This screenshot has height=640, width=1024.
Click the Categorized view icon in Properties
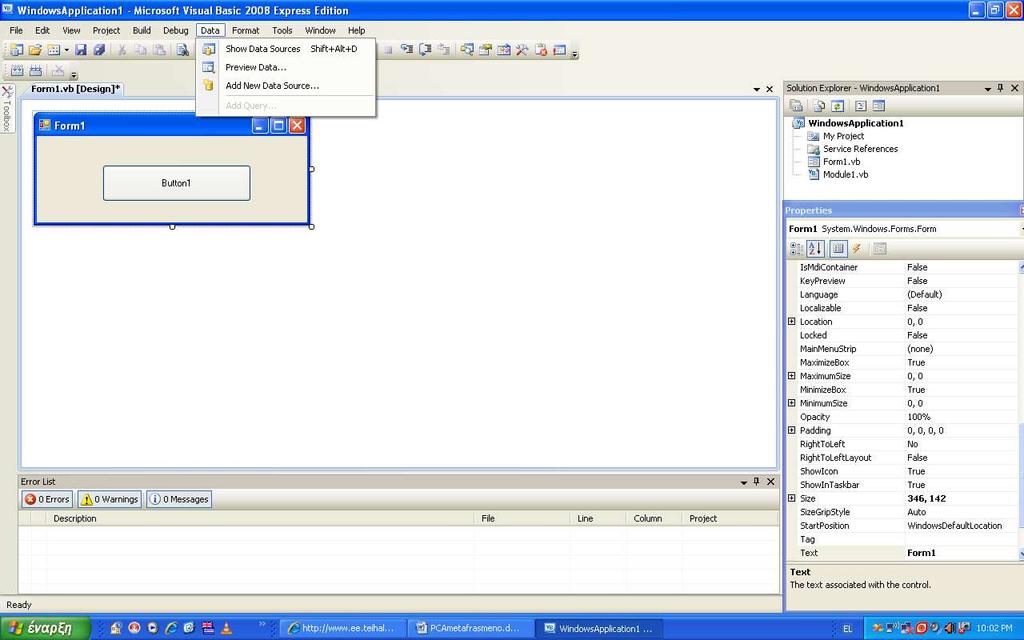[x=797, y=249]
